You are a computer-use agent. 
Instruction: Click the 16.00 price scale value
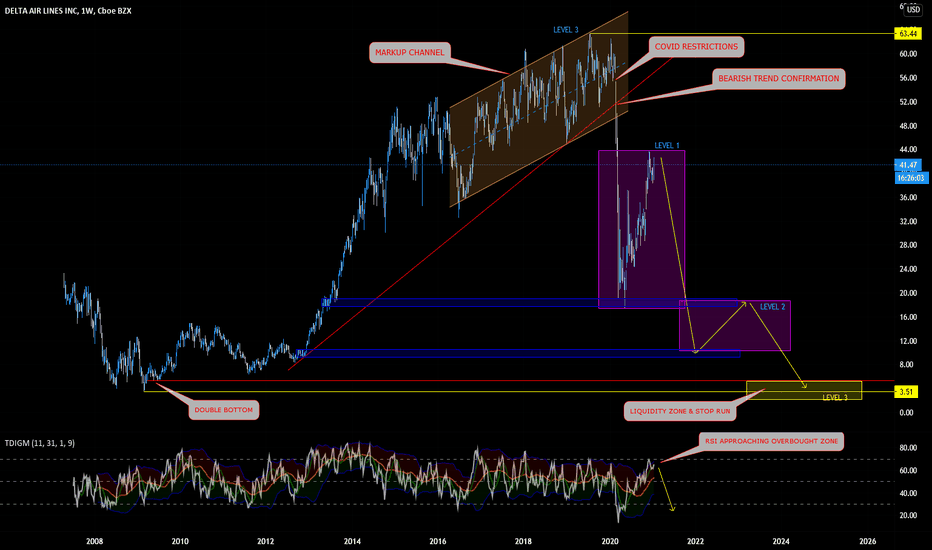pyautogui.click(x=908, y=317)
